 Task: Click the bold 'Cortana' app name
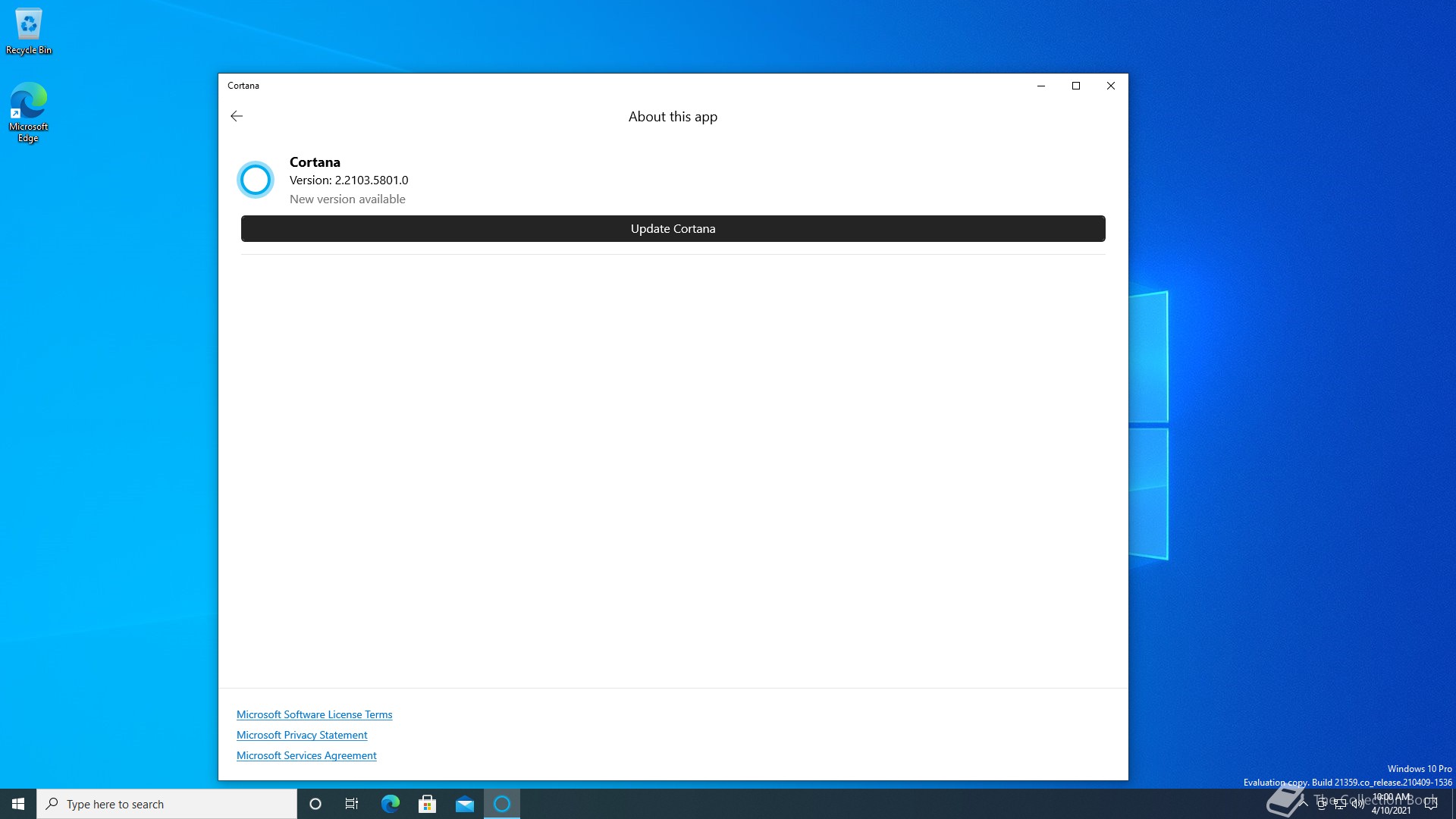pyautogui.click(x=315, y=162)
